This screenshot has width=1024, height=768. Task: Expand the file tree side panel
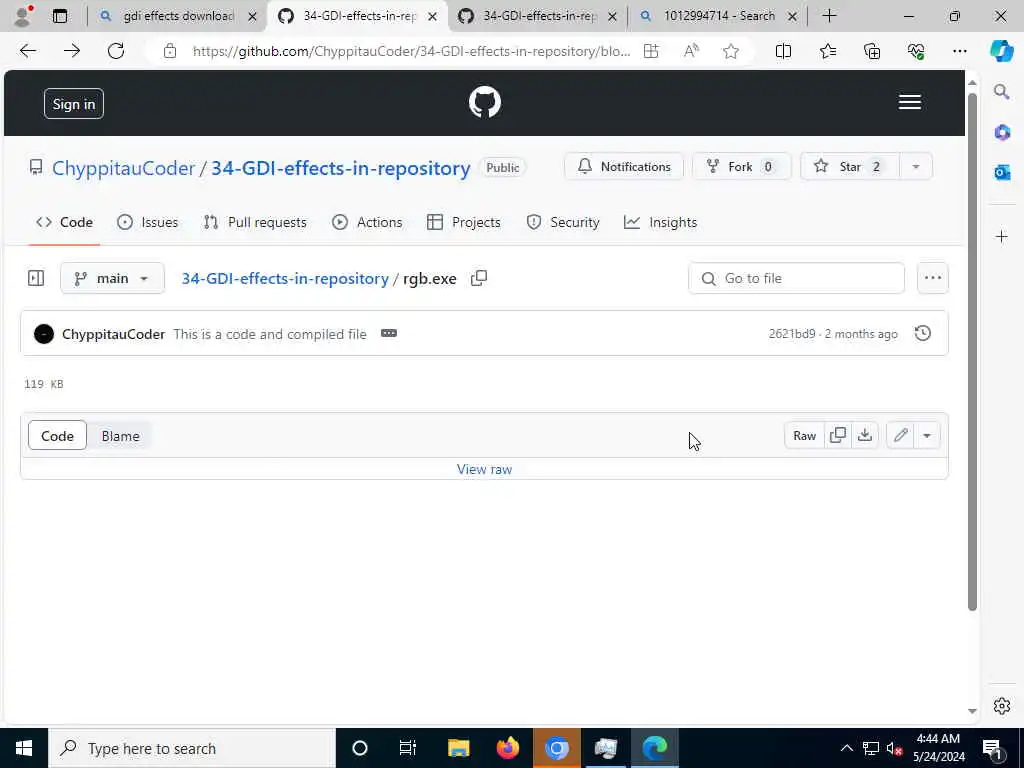[x=36, y=278]
